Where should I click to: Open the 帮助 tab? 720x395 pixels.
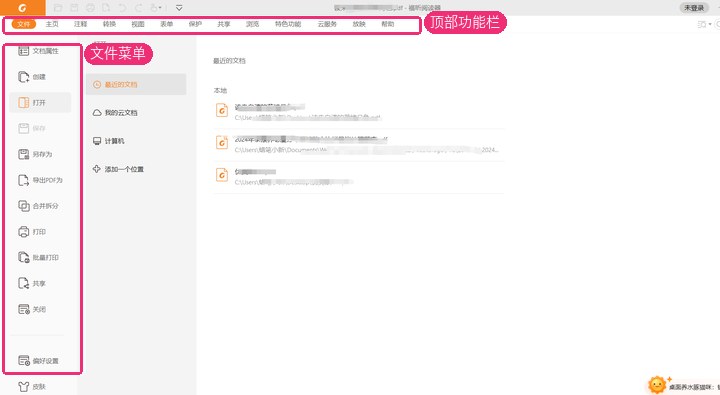point(388,24)
